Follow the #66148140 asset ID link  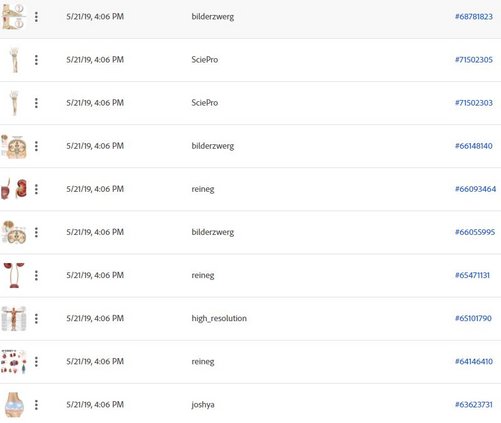(474, 146)
